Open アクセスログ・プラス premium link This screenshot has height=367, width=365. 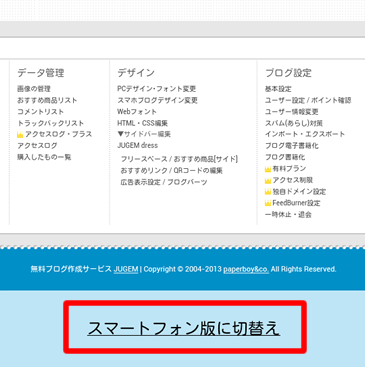tap(58, 134)
